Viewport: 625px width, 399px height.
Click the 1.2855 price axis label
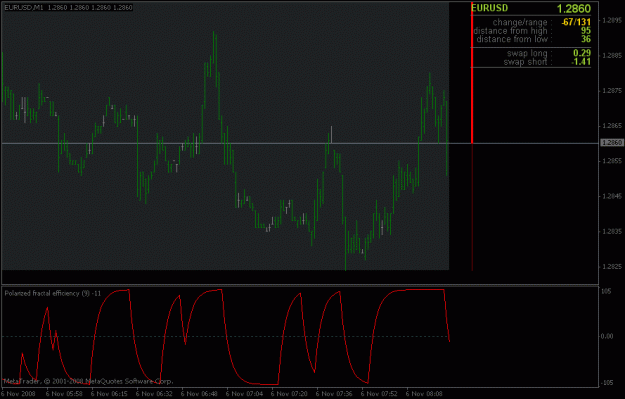[612, 161]
